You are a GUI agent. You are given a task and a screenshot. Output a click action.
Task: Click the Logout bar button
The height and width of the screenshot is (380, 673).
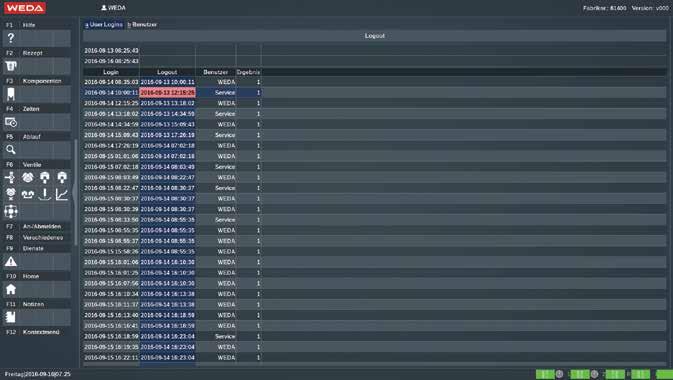[374, 36]
